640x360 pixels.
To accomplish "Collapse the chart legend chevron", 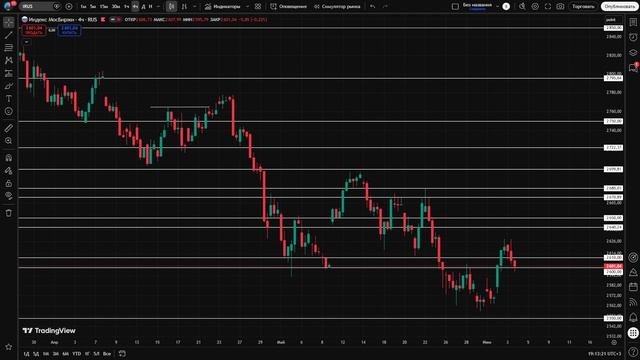I will click(27, 42).
